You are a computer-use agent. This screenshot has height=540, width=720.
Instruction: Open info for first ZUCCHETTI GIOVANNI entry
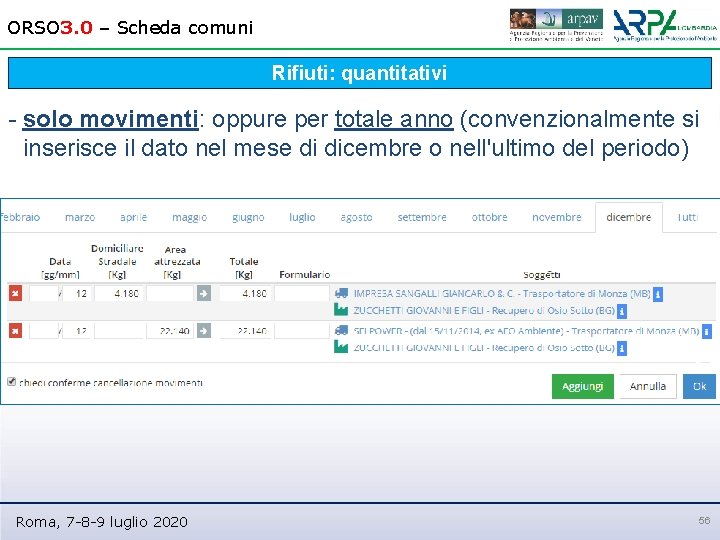(x=622, y=311)
